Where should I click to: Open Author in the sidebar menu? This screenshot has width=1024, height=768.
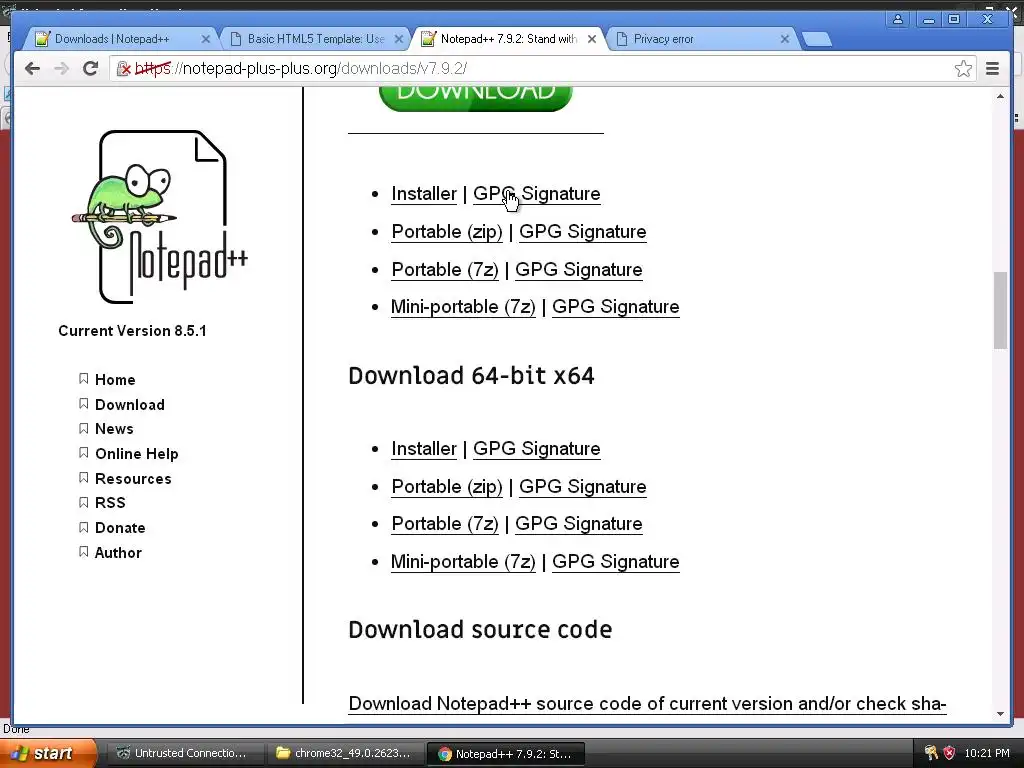118,553
